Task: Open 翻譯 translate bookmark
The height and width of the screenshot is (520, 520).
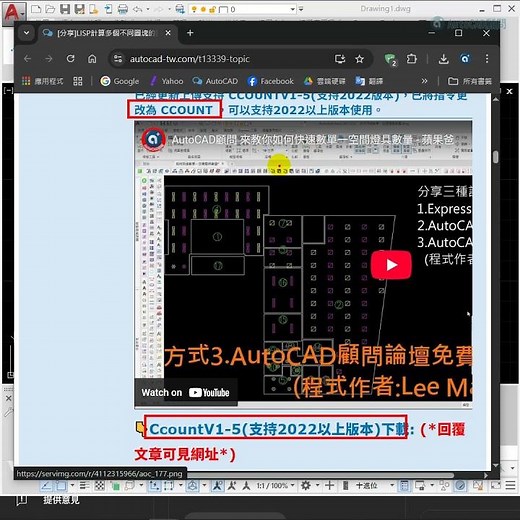Action: click(x=369, y=81)
